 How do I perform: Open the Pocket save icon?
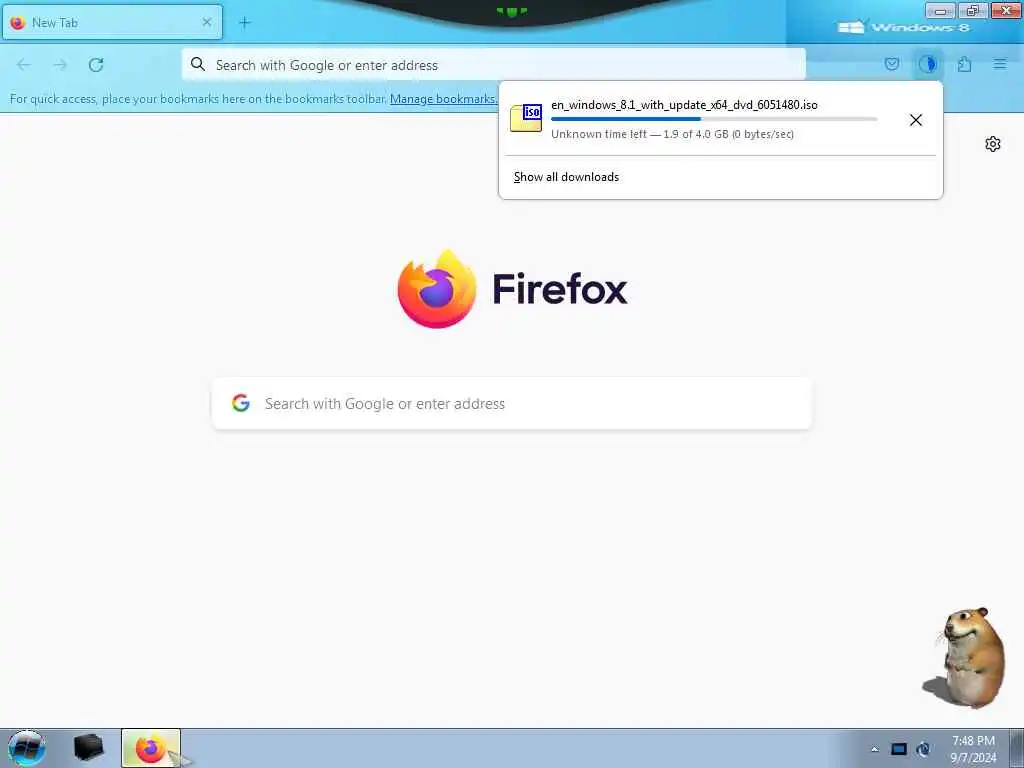click(x=892, y=64)
